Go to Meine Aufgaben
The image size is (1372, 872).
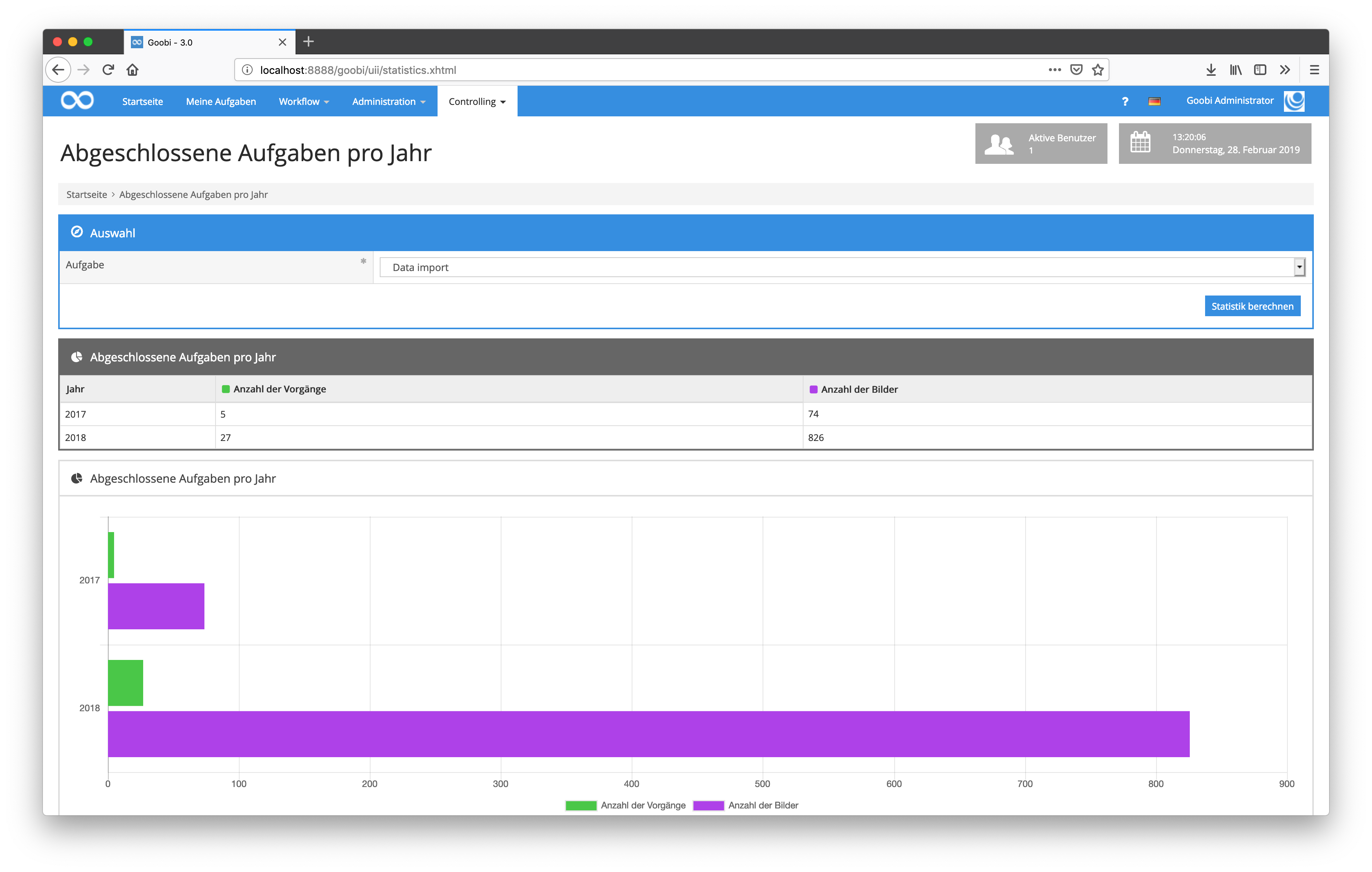tap(220, 101)
